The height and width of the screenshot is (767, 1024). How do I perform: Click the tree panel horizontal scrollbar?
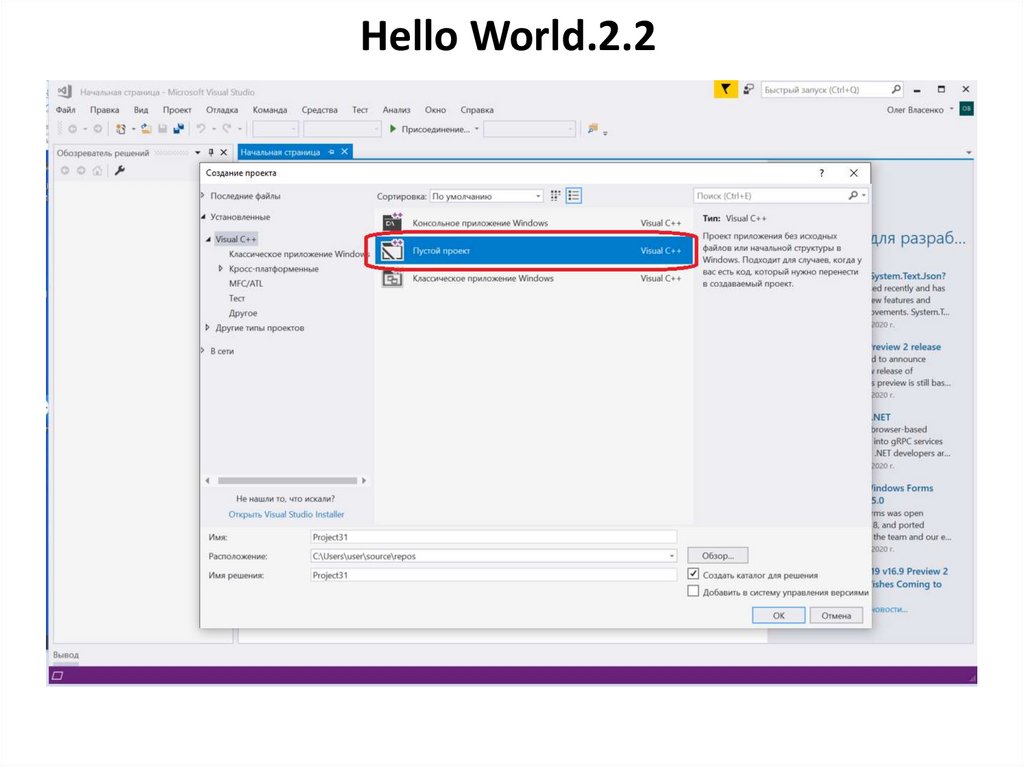click(287, 480)
